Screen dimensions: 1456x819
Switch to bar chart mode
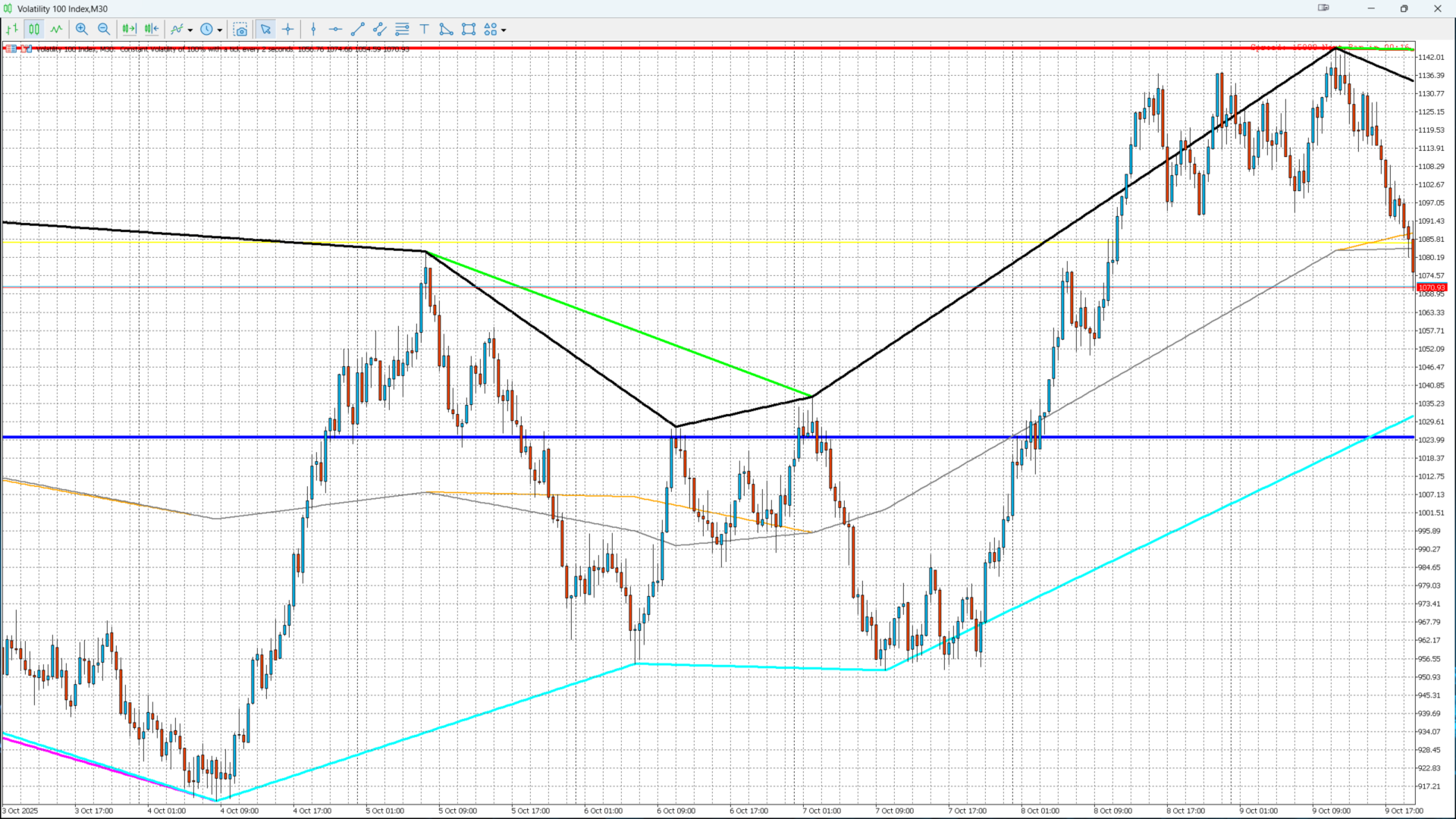[12, 30]
